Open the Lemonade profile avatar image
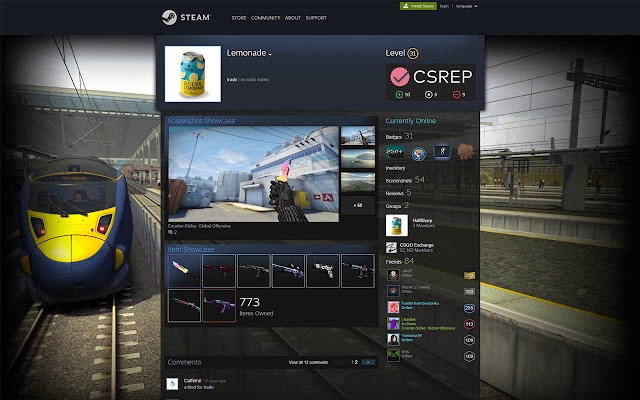The height and width of the screenshot is (400, 640). pos(193,74)
